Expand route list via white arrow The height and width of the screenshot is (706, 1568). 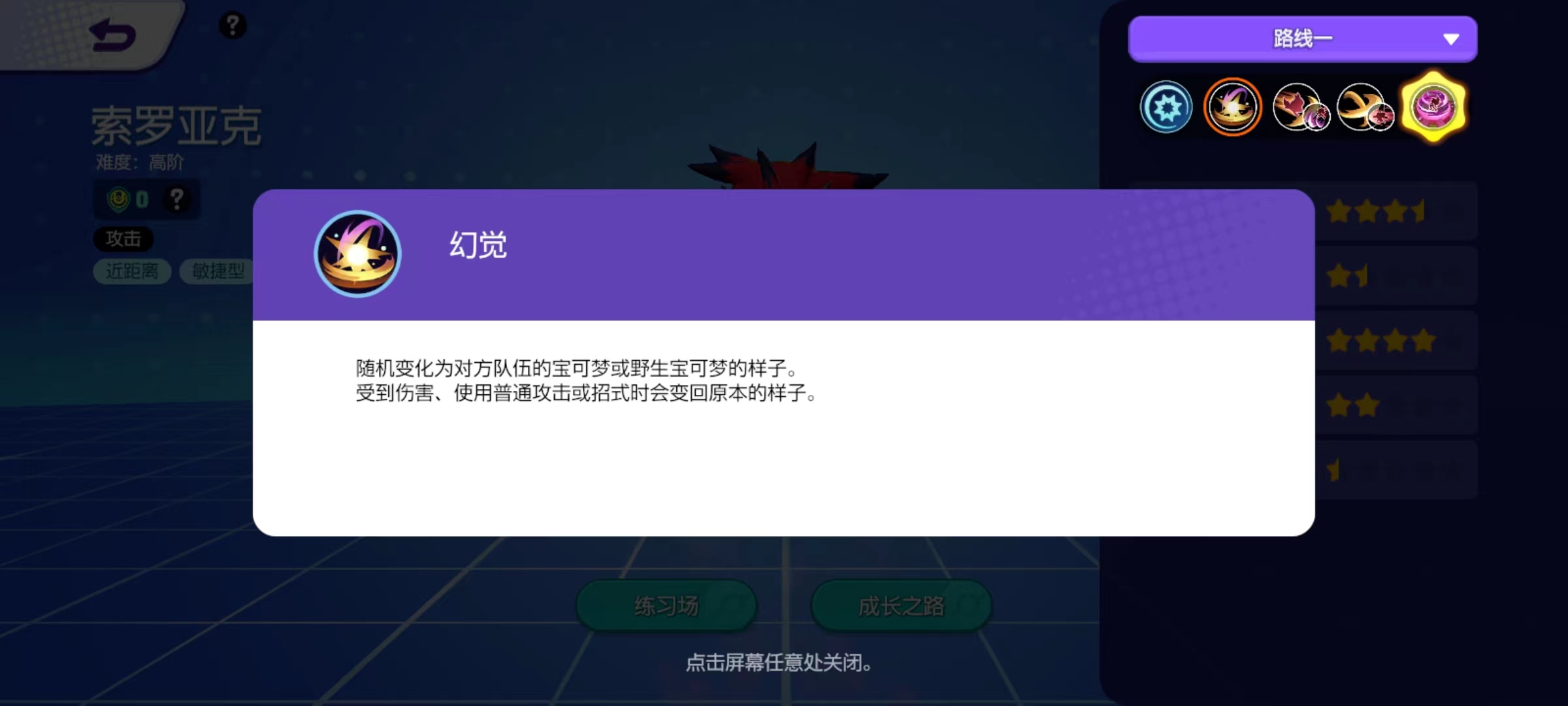pos(1451,39)
